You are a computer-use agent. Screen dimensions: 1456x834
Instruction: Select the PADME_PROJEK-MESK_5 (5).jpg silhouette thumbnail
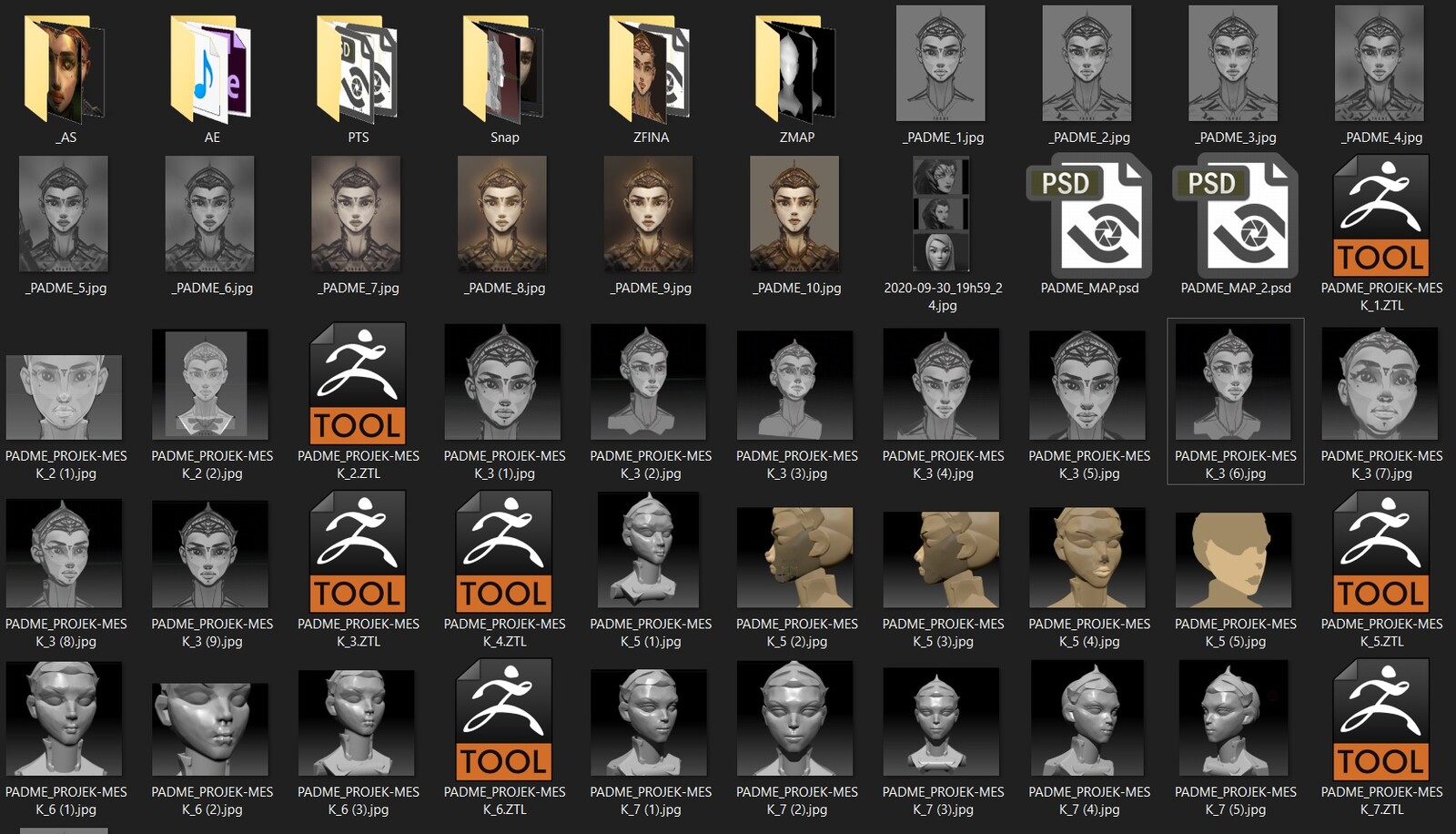point(1234,560)
